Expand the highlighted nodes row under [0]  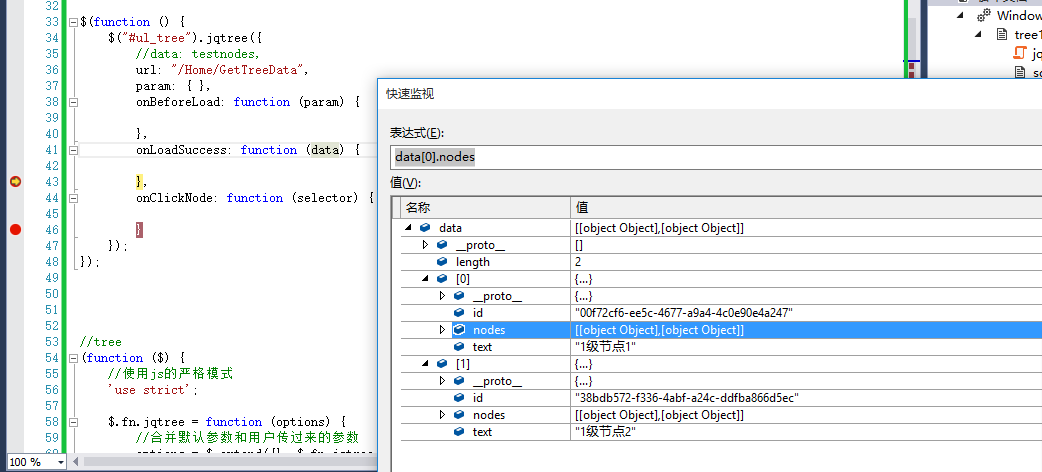click(x=443, y=330)
